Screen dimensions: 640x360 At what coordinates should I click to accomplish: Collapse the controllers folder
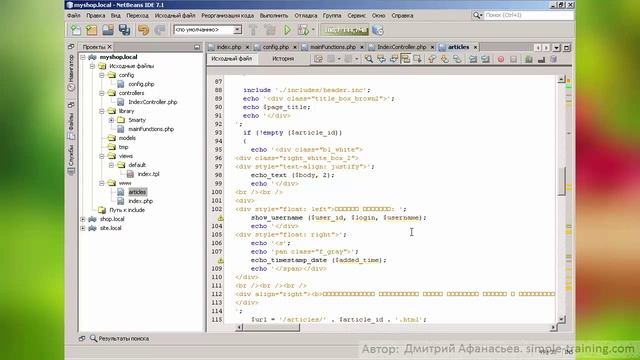coord(102,93)
